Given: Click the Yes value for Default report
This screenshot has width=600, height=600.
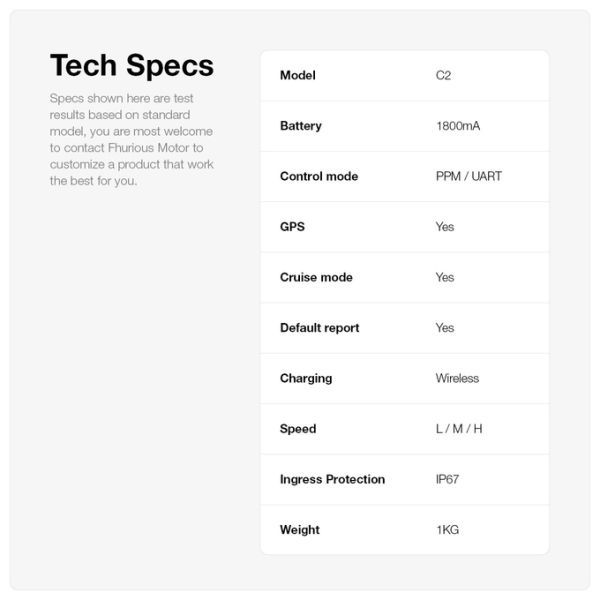Looking at the screenshot, I should point(445,327).
